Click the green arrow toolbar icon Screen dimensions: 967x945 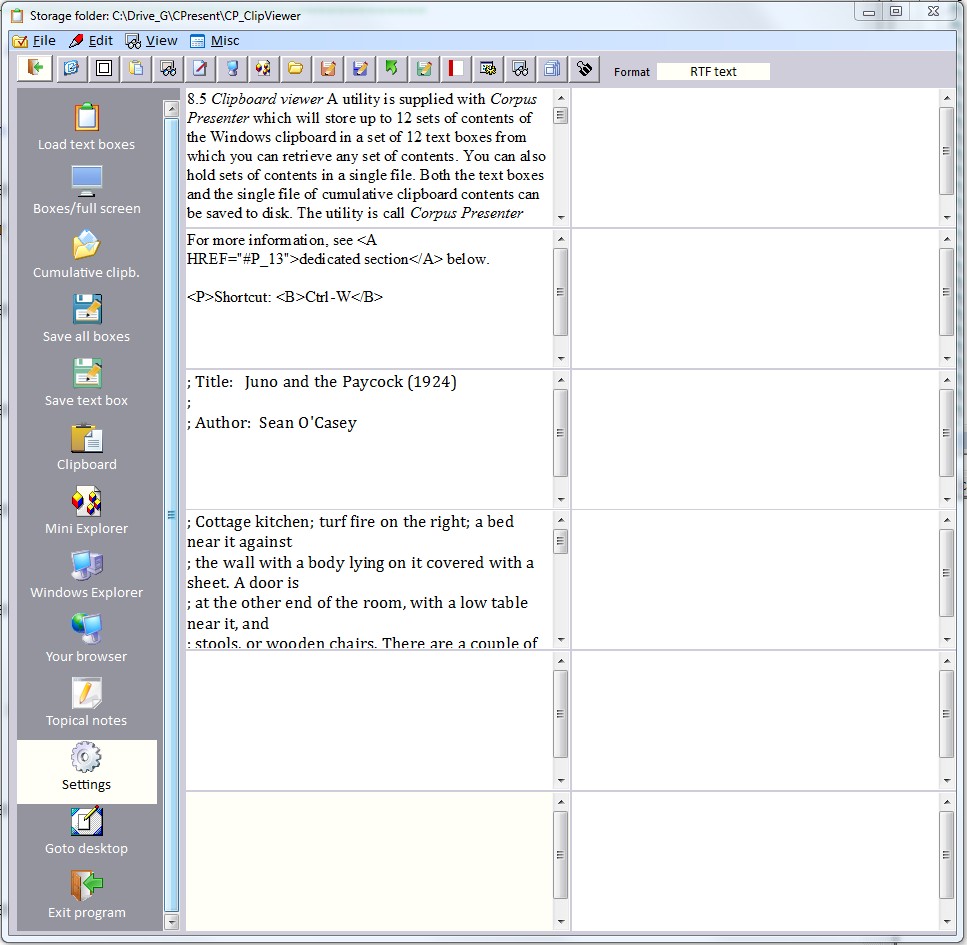(x=392, y=68)
